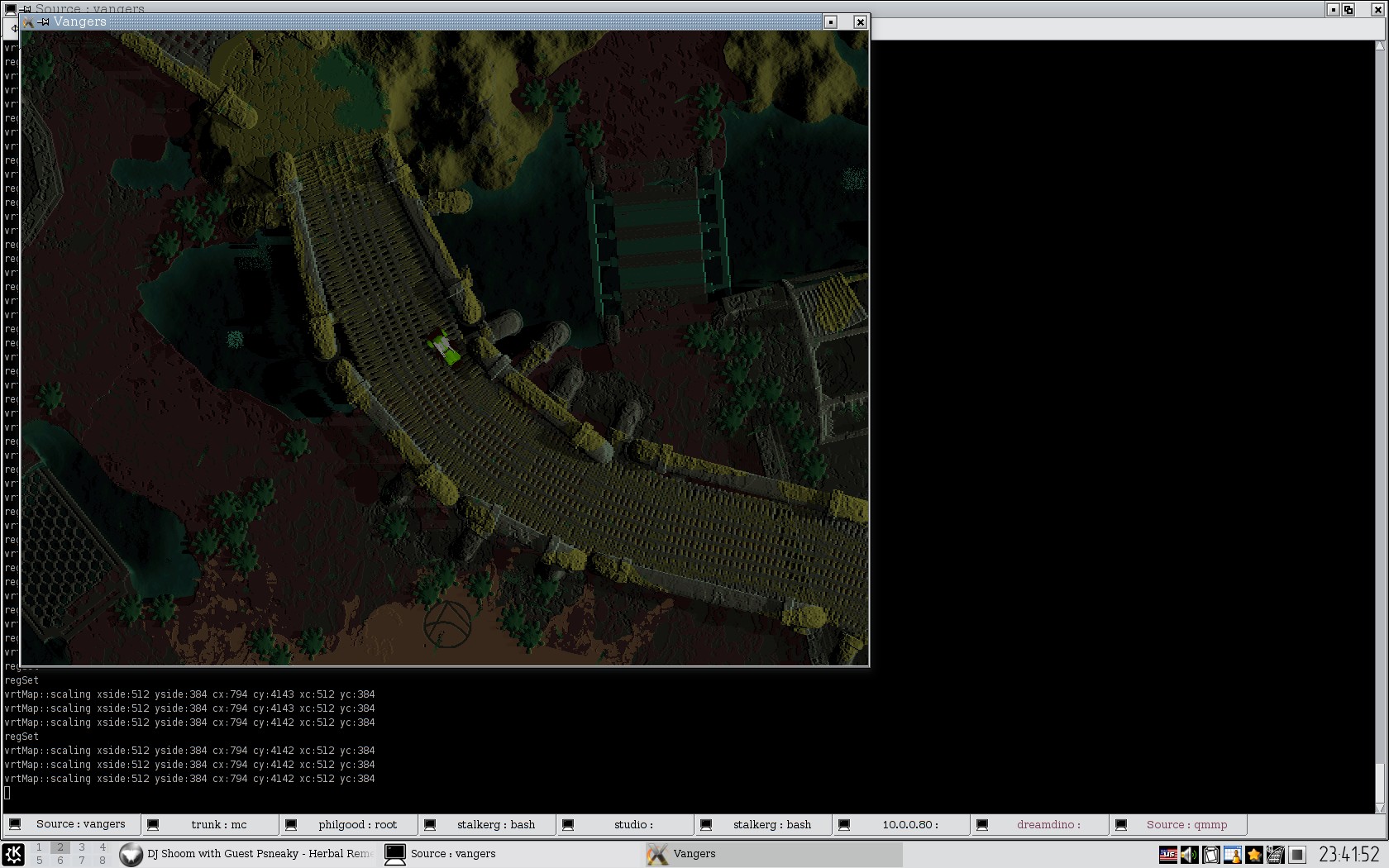This screenshot has height=868, width=1389.
Task: Click terminal window minimize button at top right
Action: 1334,10
